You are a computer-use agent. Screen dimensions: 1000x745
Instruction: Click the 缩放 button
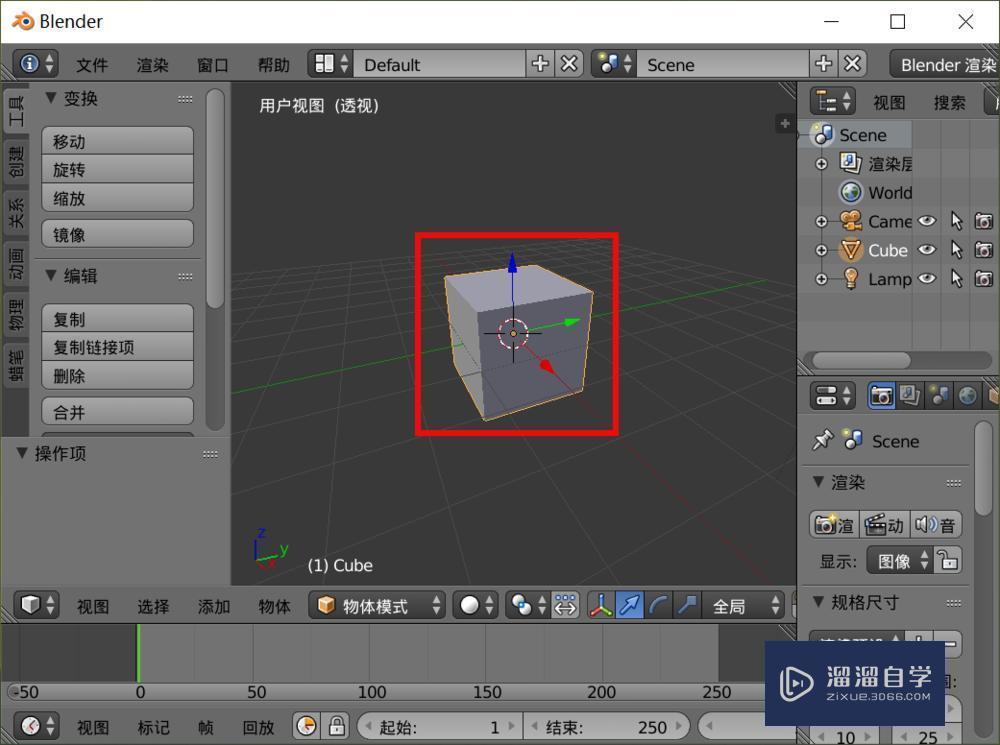(x=117, y=198)
